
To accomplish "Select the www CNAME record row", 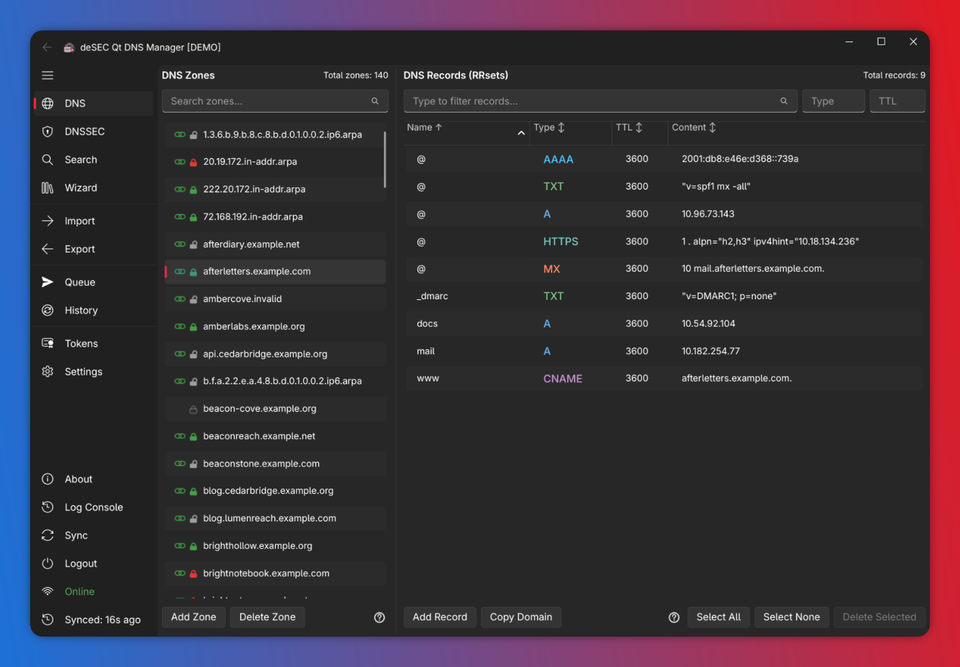I will [664, 379].
